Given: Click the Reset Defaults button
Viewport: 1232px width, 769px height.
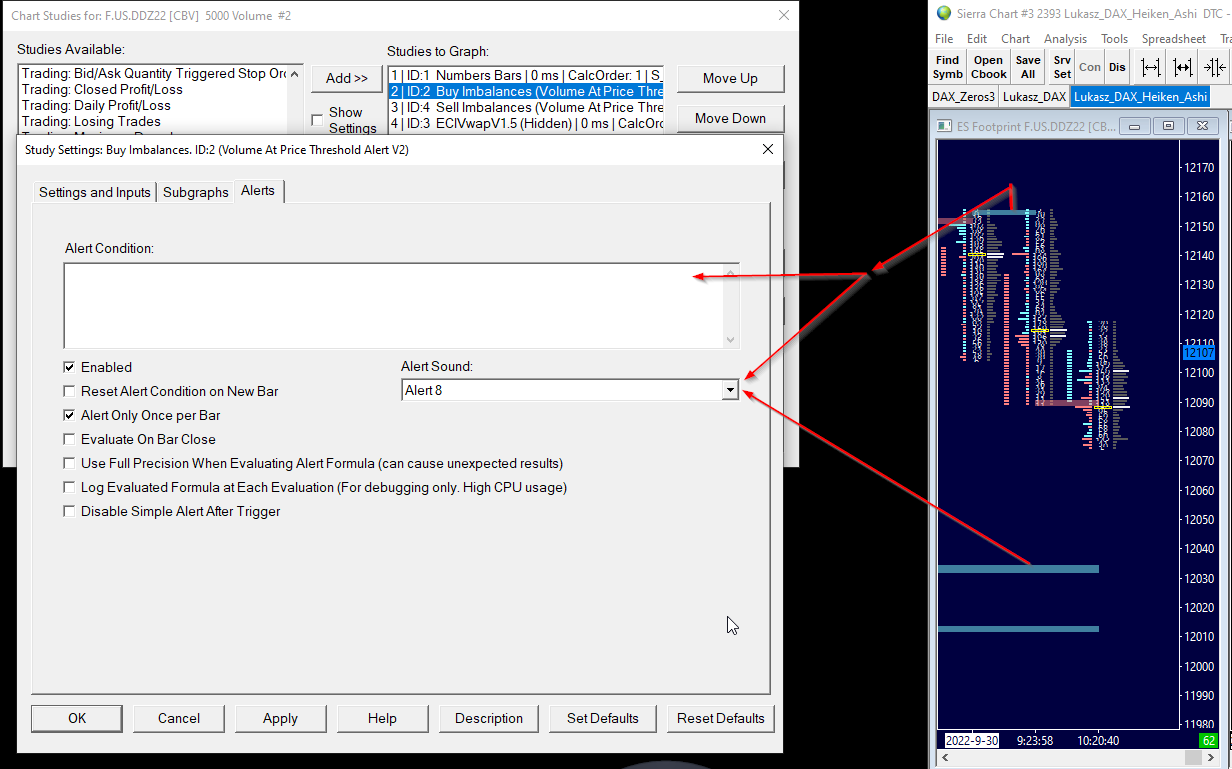Looking at the screenshot, I should pyautogui.click(x=721, y=718).
